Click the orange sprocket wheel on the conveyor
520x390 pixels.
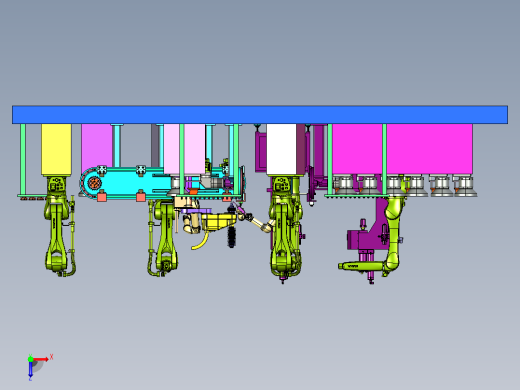[94, 183]
